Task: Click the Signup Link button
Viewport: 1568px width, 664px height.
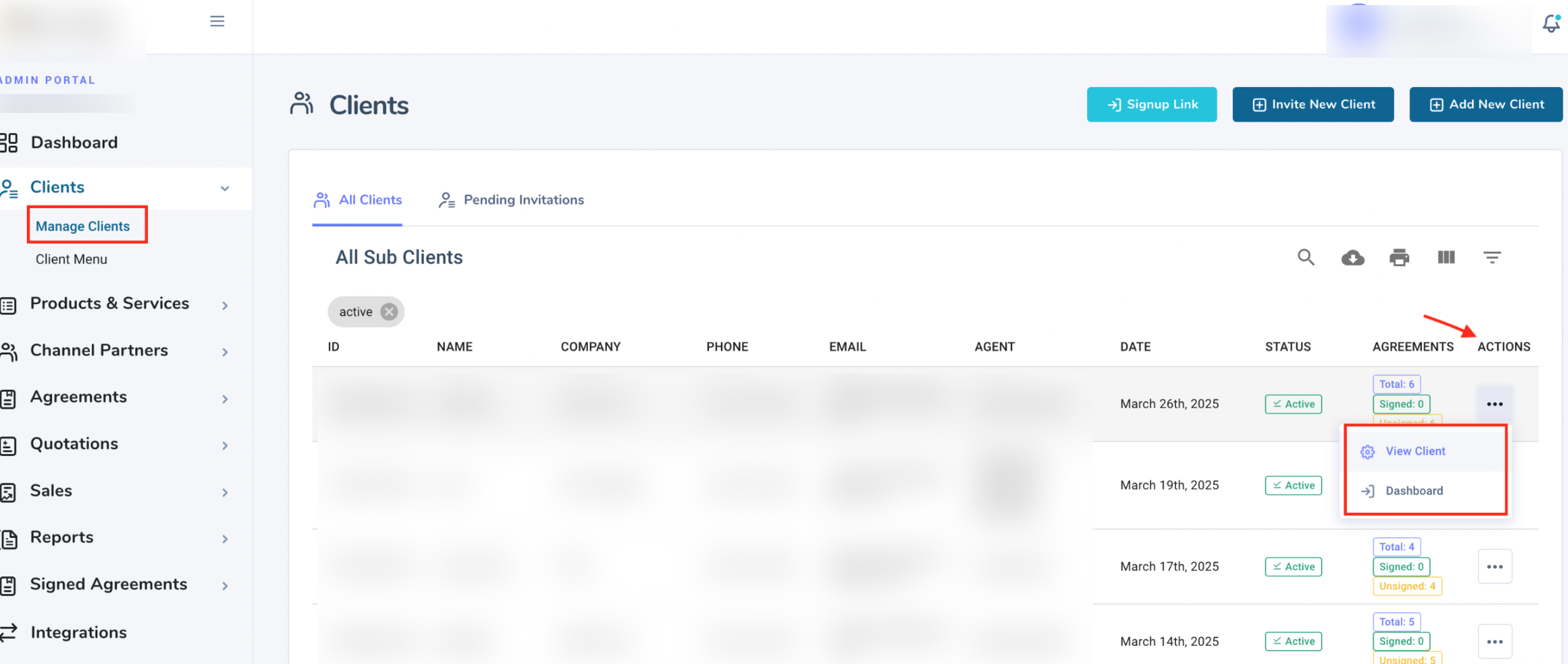Action: pos(1151,104)
